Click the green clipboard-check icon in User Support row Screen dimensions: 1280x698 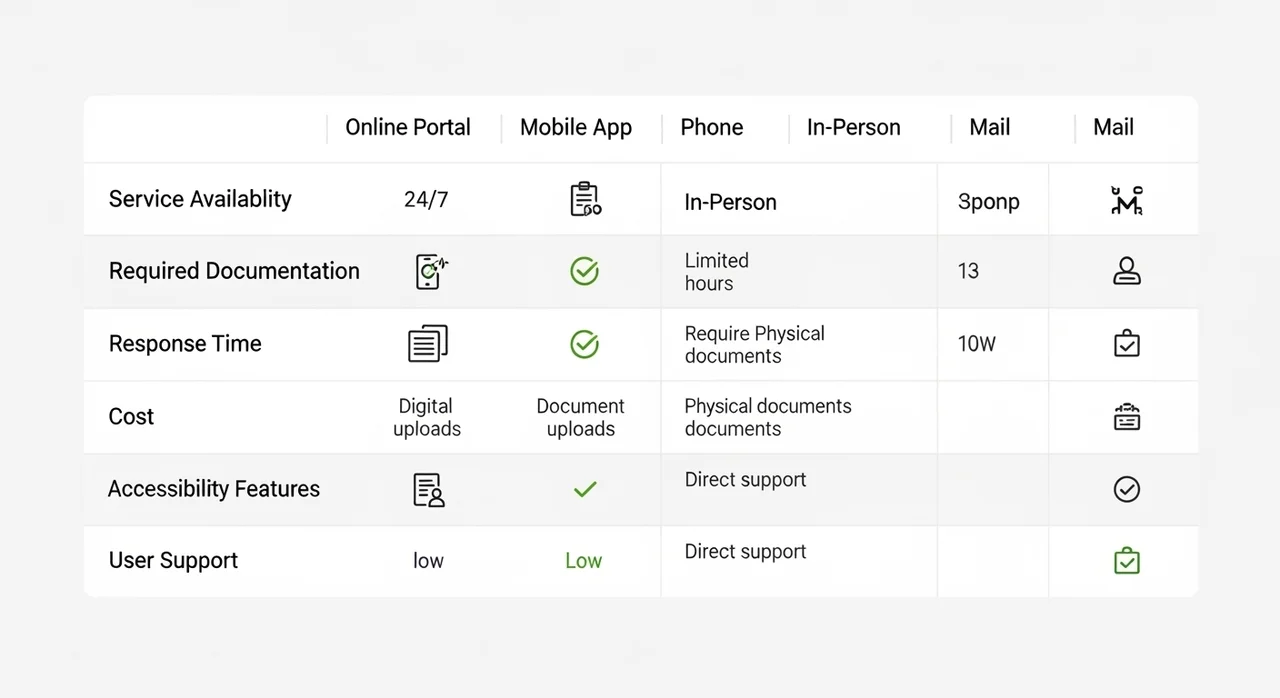1127,561
